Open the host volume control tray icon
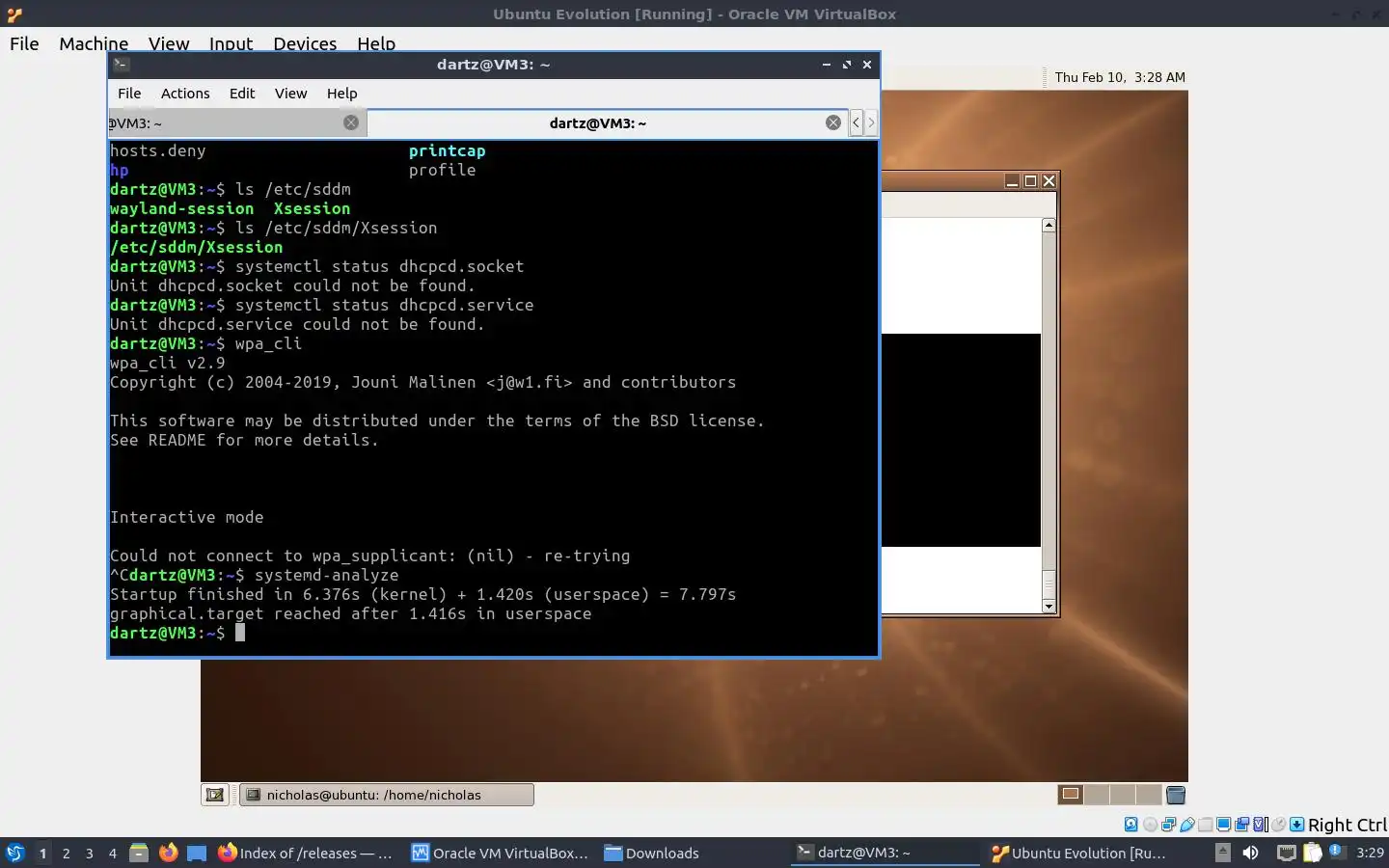The width and height of the screenshot is (1389, 868). (x=1250, y=853)
